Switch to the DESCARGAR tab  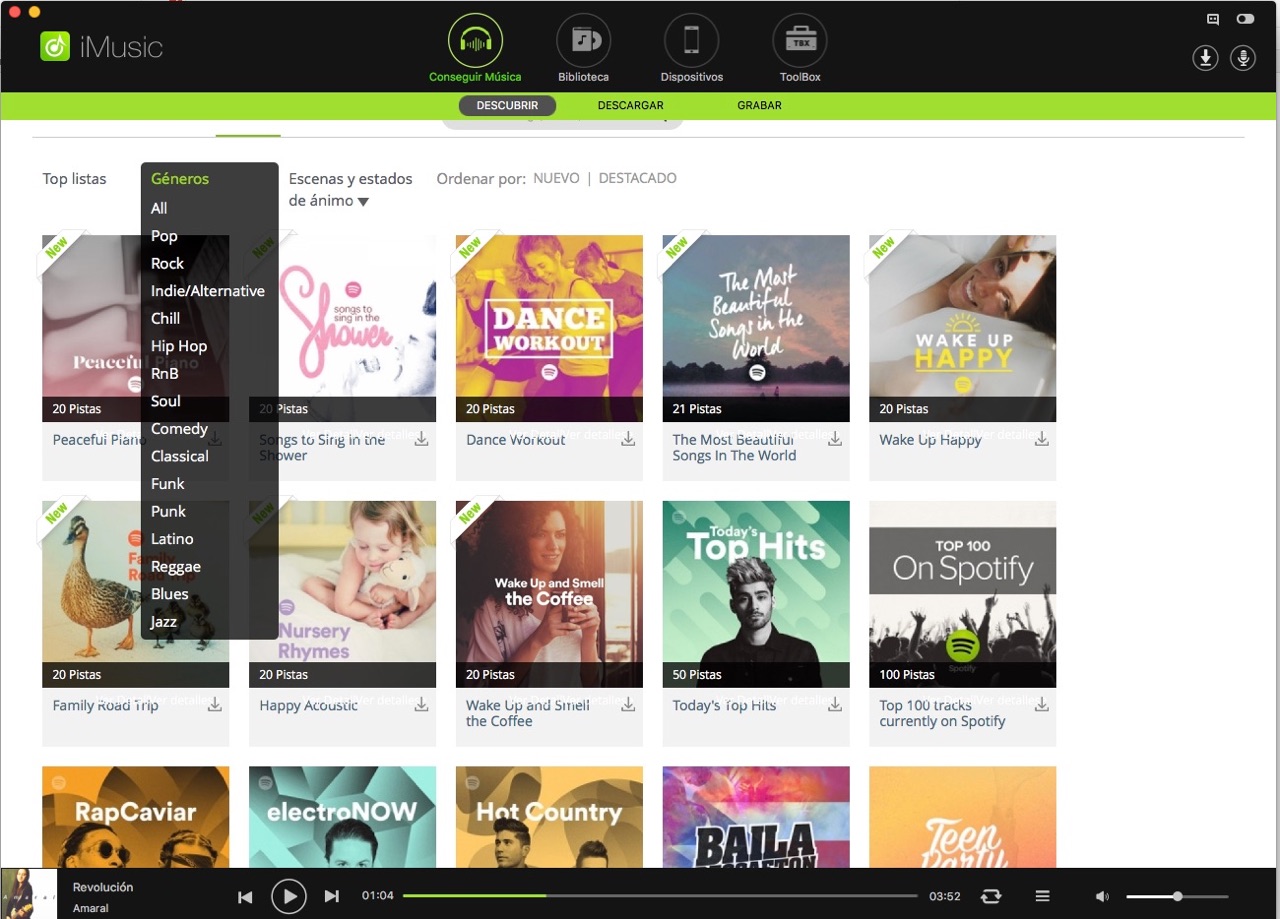point(631,105)
